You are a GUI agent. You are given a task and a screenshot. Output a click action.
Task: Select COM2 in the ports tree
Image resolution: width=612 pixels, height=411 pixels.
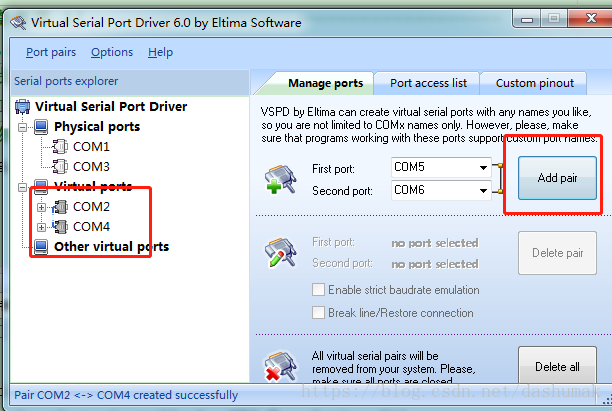click(91, 206)
